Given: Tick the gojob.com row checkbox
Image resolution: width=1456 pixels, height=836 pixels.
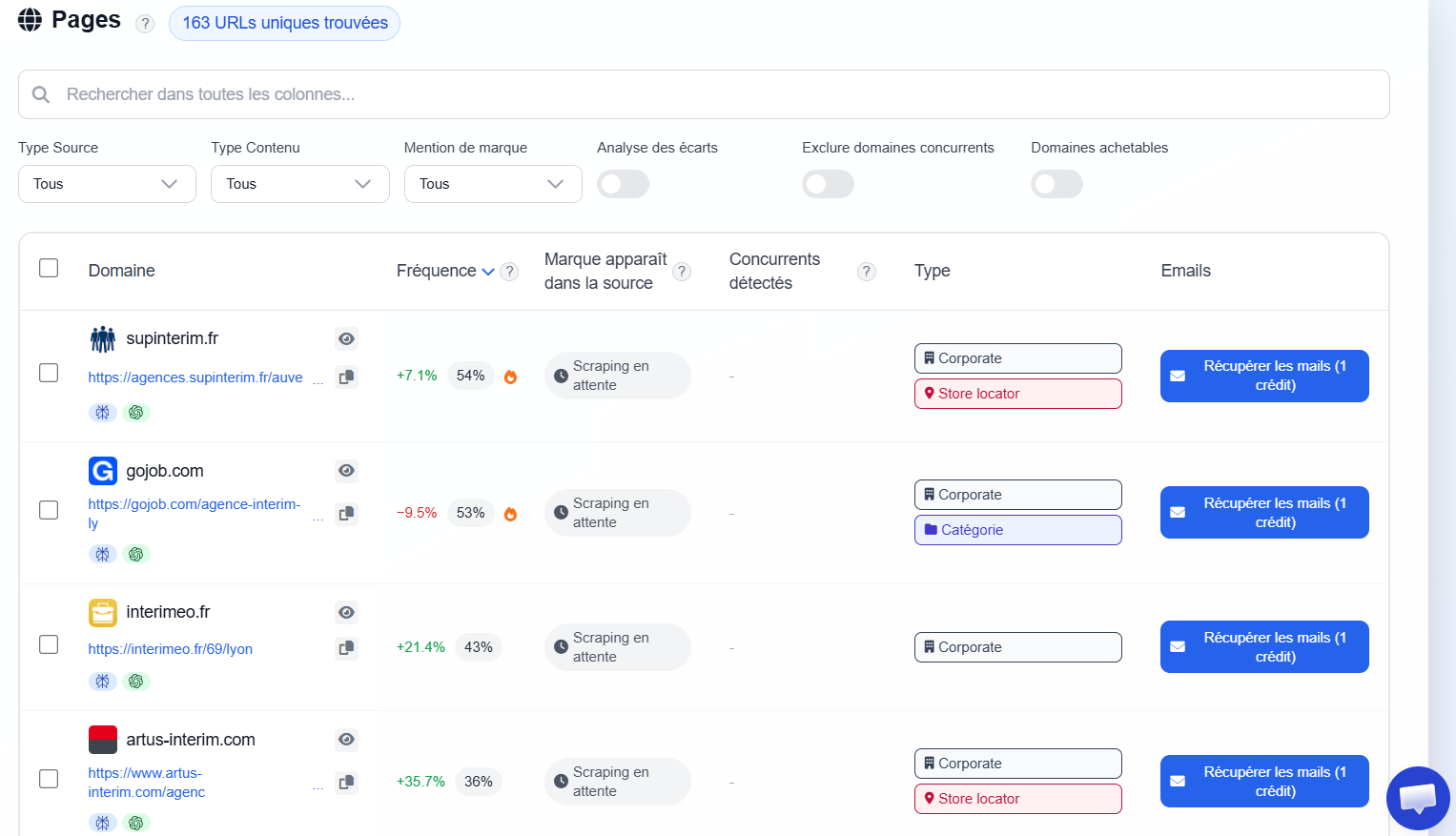Looking at the screenshot, I should tap(49, 510).
